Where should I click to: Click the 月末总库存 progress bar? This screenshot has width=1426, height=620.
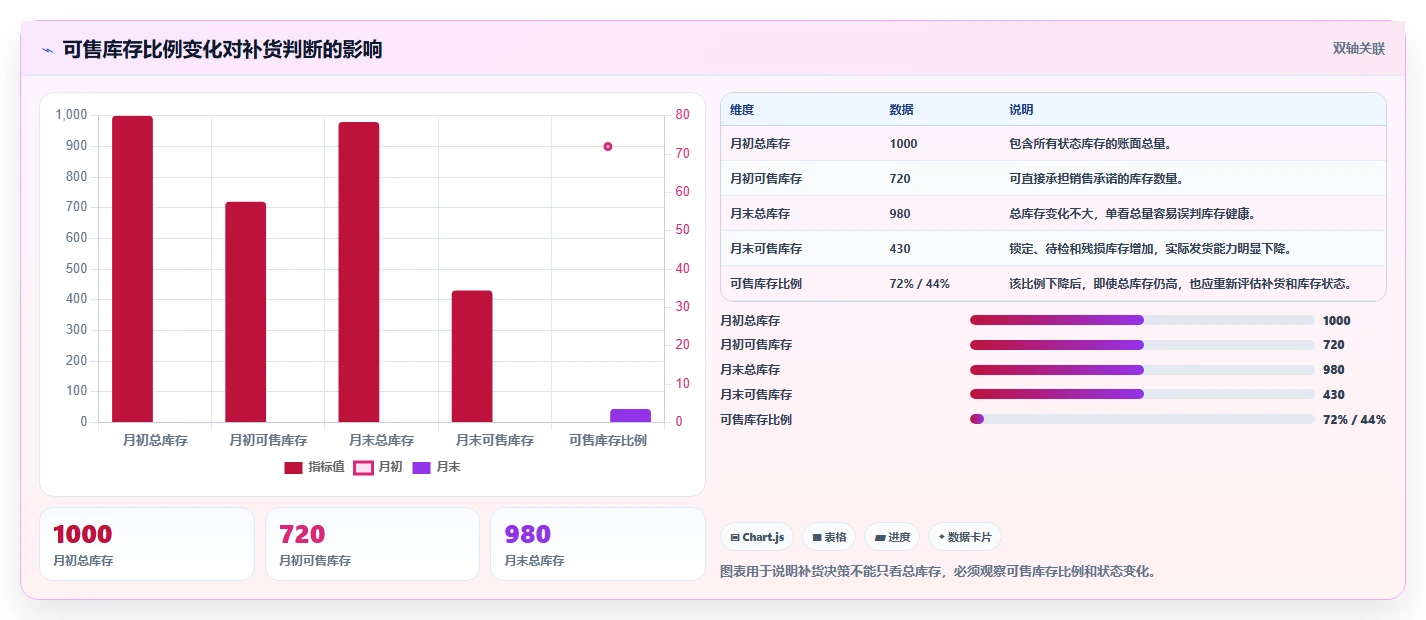(x=1142, y=370)
